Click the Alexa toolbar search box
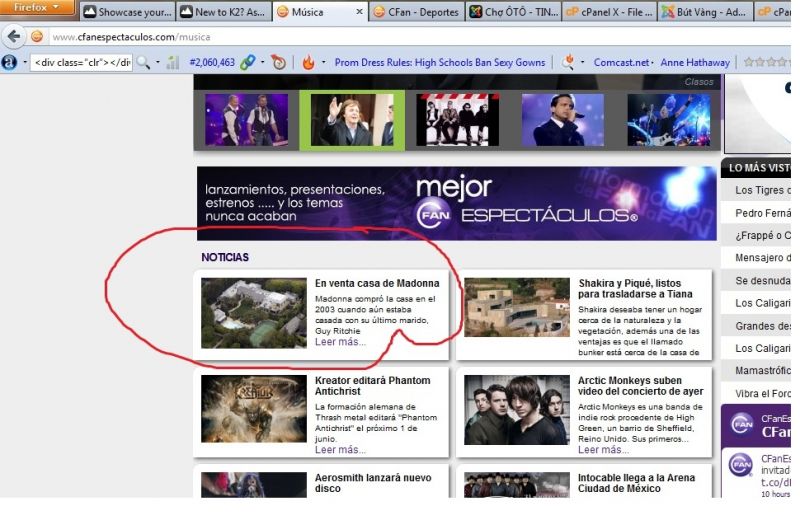 (82, 62)
